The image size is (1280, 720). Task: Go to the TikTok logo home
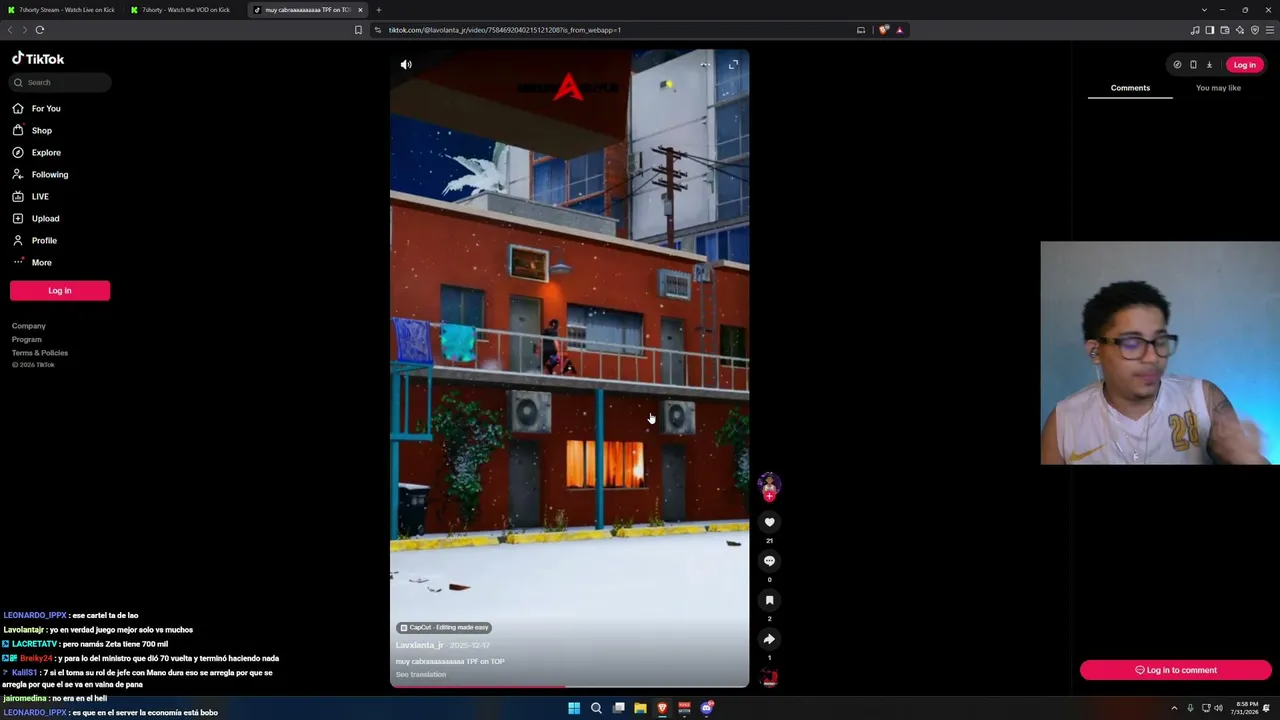click(38, 59)
